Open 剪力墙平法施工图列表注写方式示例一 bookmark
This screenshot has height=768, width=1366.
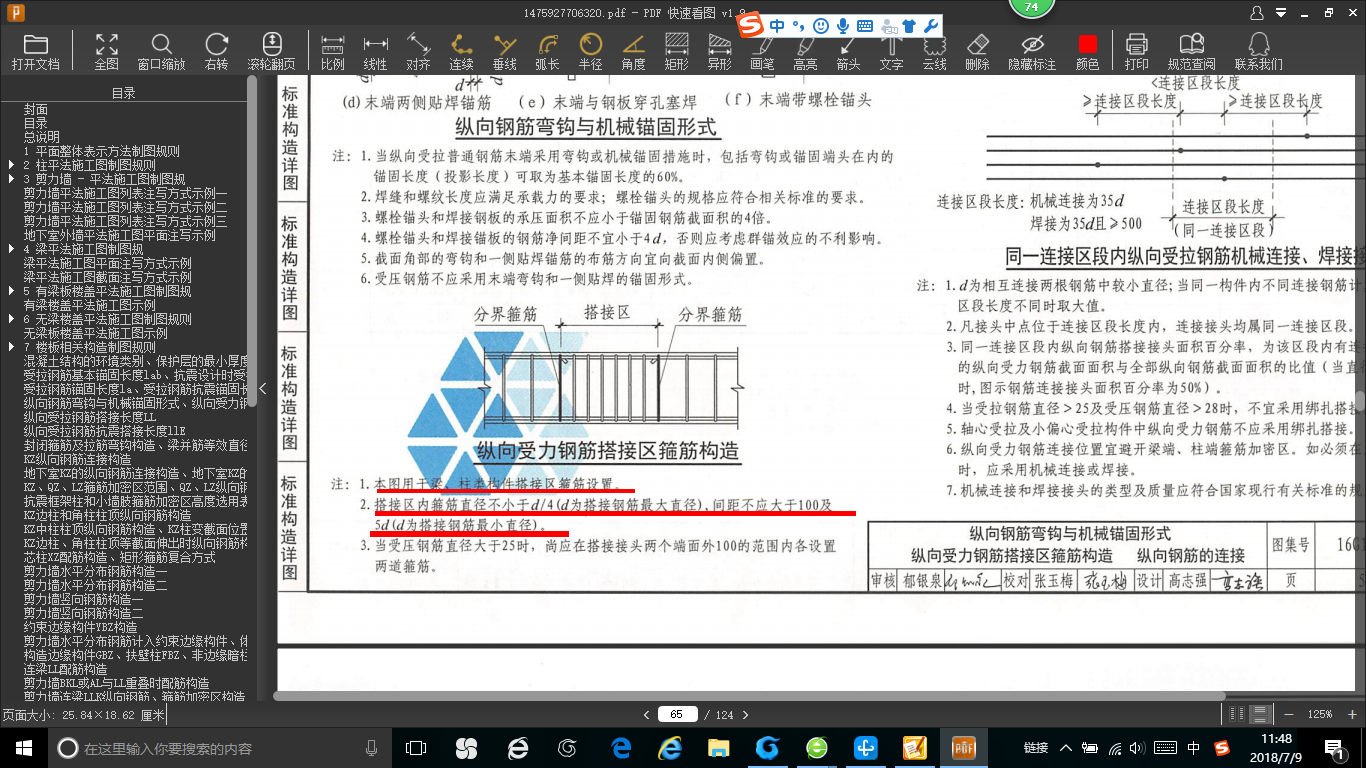[x=126, y=193]
